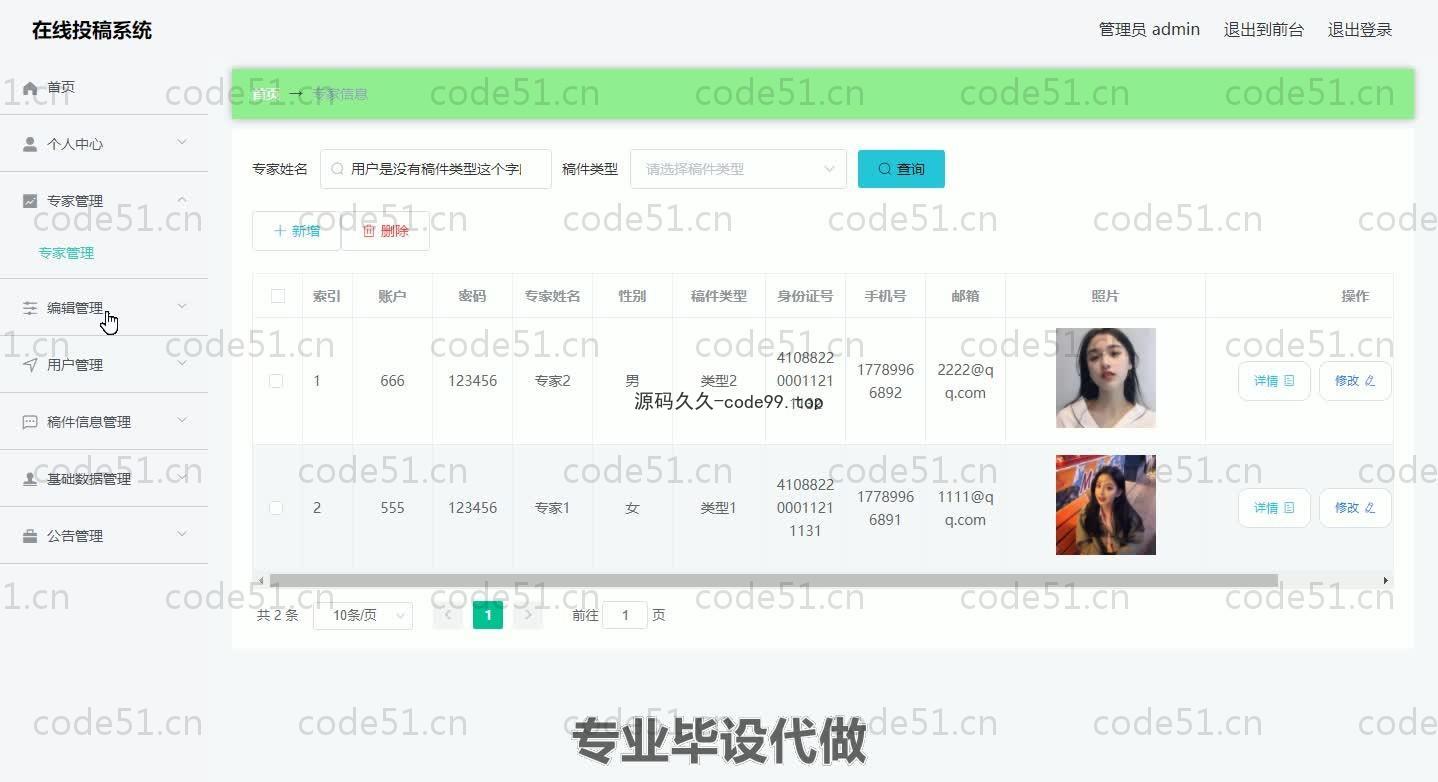Expand the 公告管理 menu chevron
The width and height of the screenshot is (1438, 782).
(182, 535)
